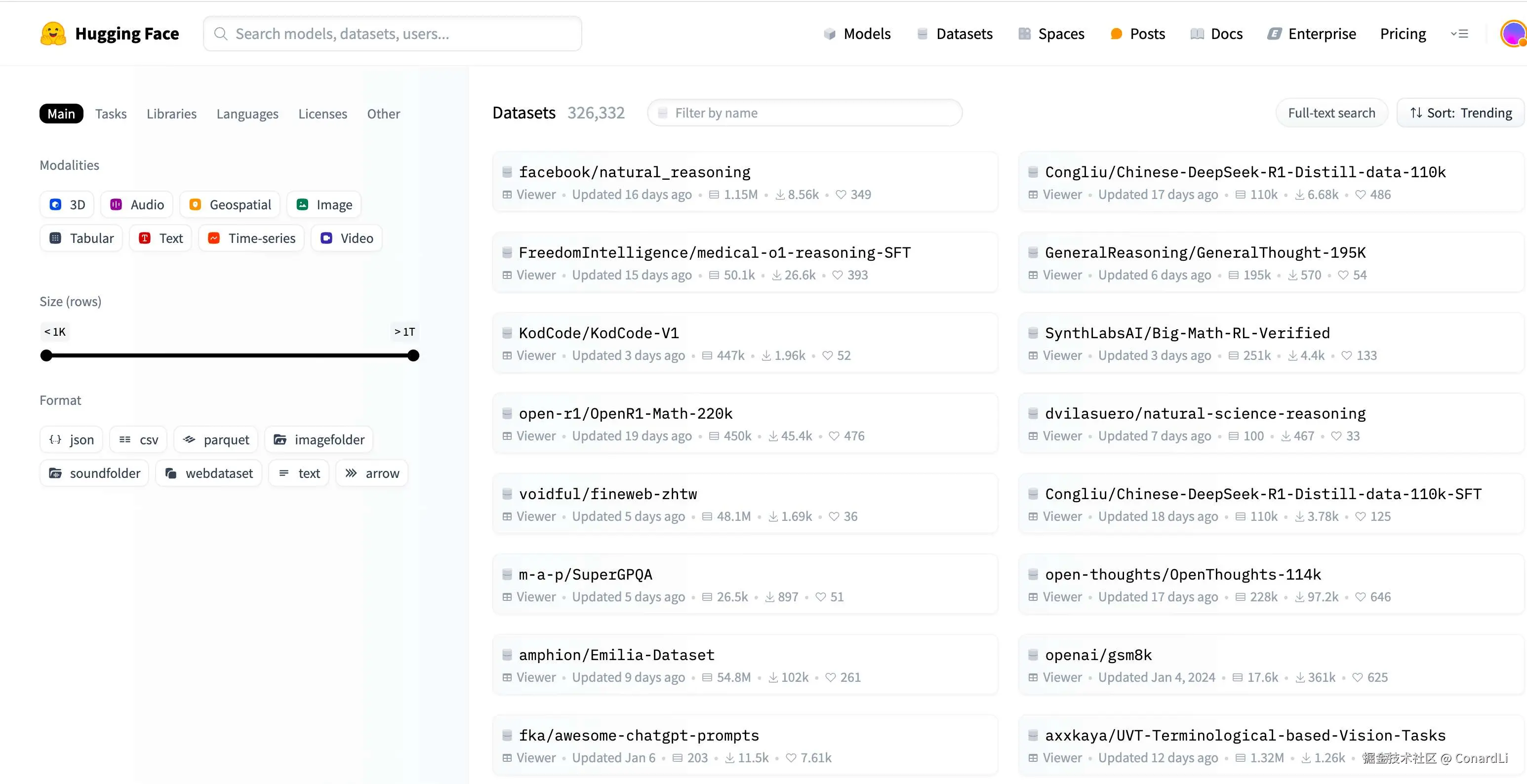Image resolution: width=1527 pixels, height=784 pixels.
Task: Toggle the csv format filter
Action: click(x=138, y=440)
